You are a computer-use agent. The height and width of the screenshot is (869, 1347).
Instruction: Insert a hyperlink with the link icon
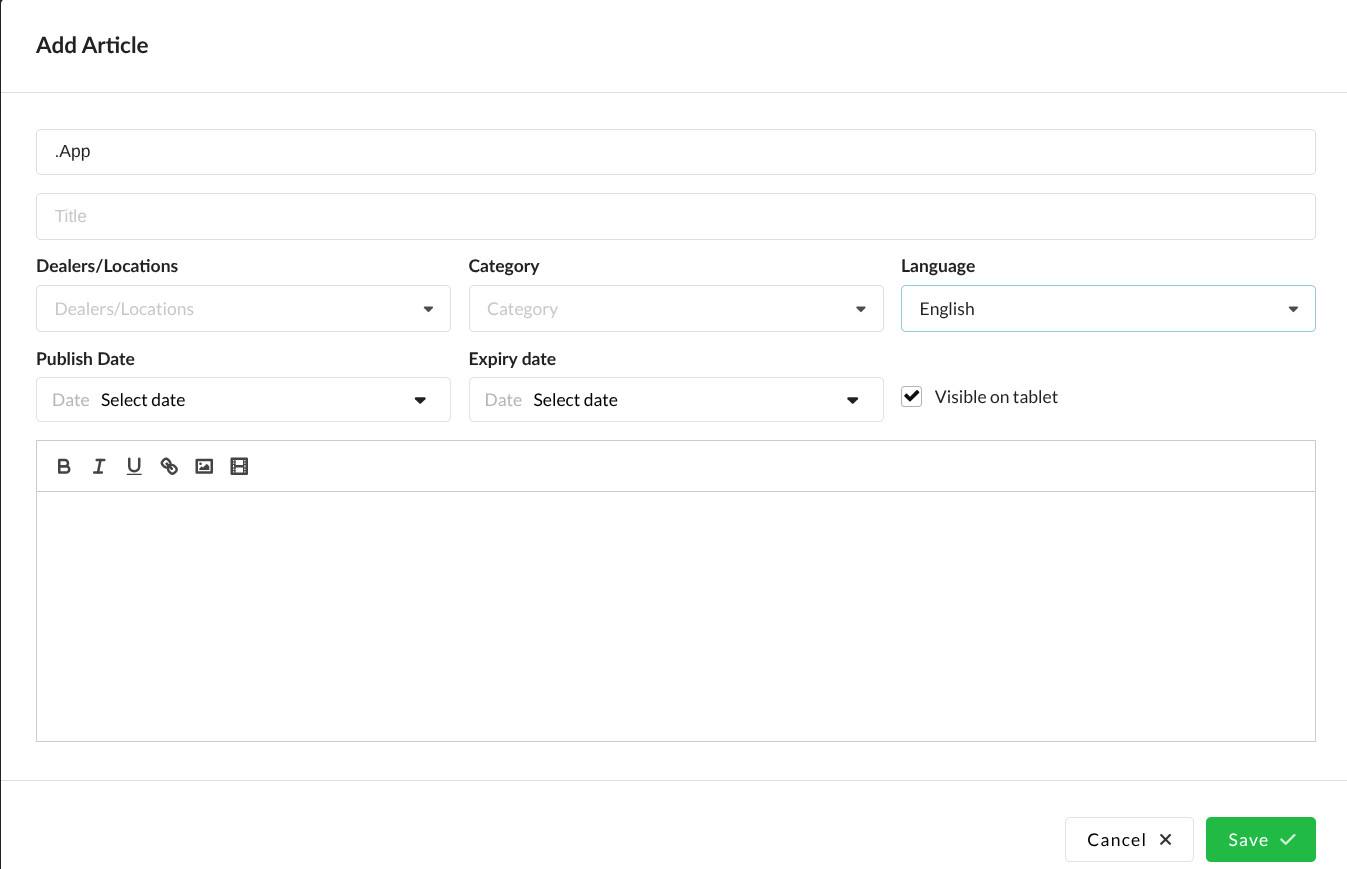(x=169, y=466)
